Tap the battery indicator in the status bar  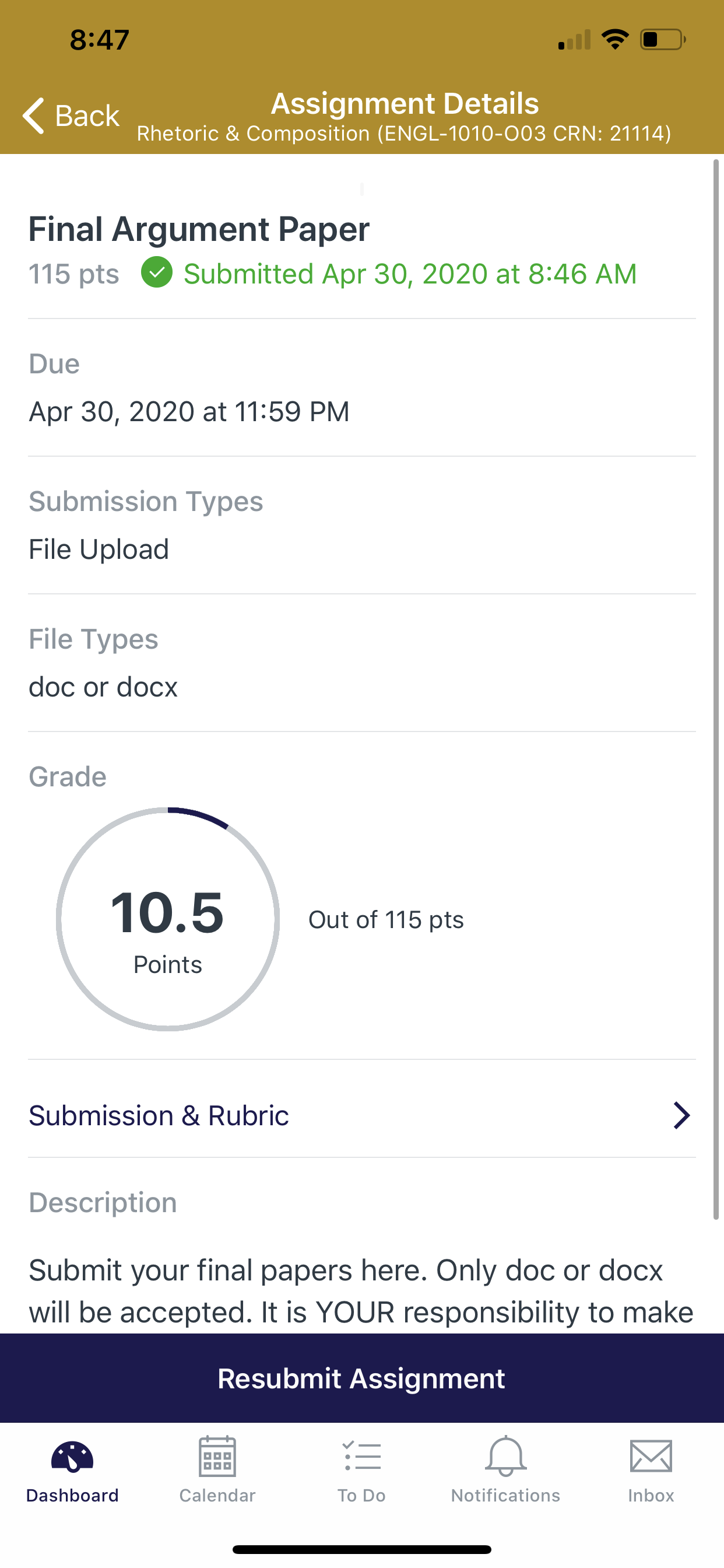pyautogui.click(x=663, y=40)
